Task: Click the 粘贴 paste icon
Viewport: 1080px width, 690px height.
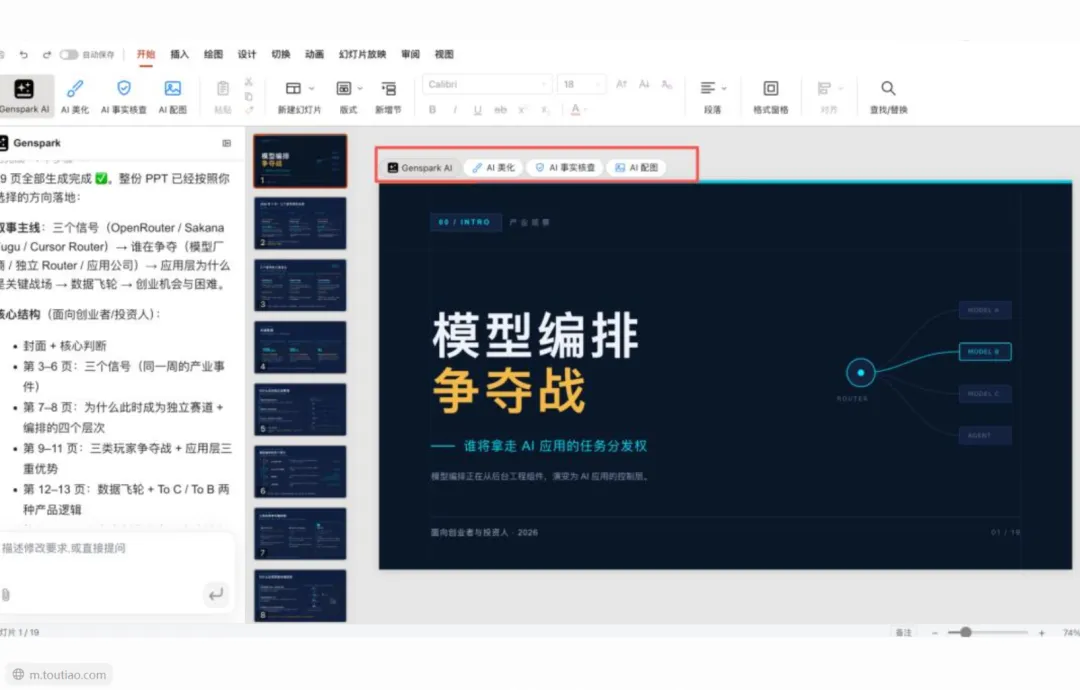Action: pyautogui.click(x=222, y=89)
